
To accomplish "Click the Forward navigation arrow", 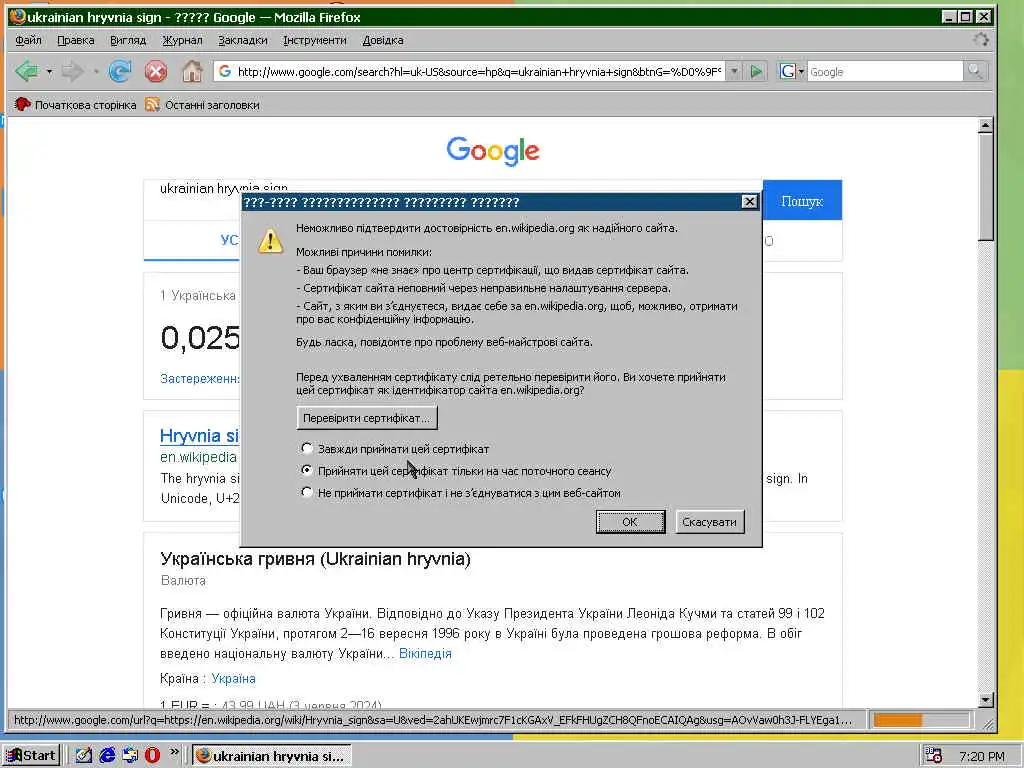I will pyautogui.click(x=72, y=71).
